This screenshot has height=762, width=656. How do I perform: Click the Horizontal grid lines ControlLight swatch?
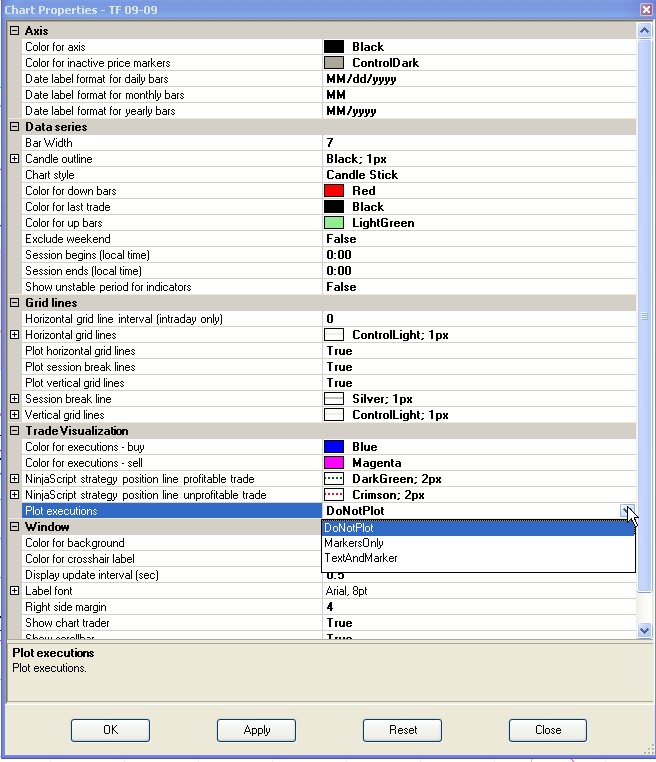coord(334,335)
